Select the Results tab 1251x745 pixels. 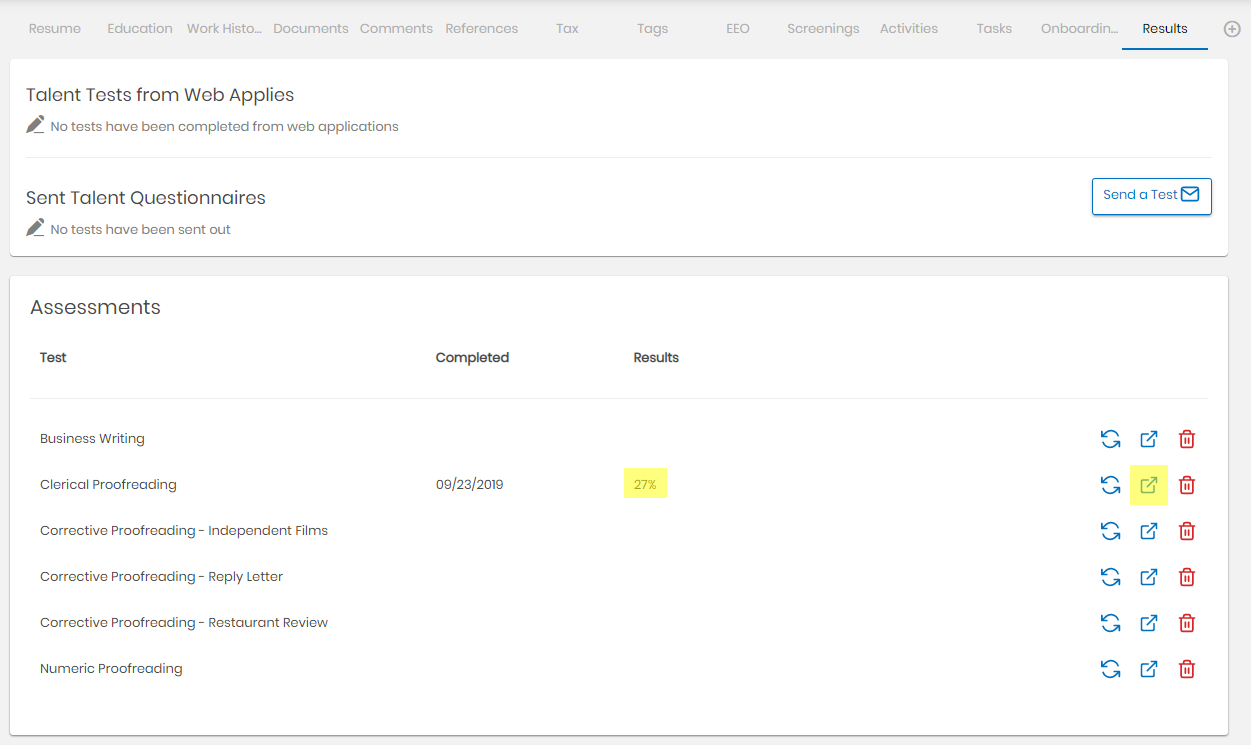1165,29
